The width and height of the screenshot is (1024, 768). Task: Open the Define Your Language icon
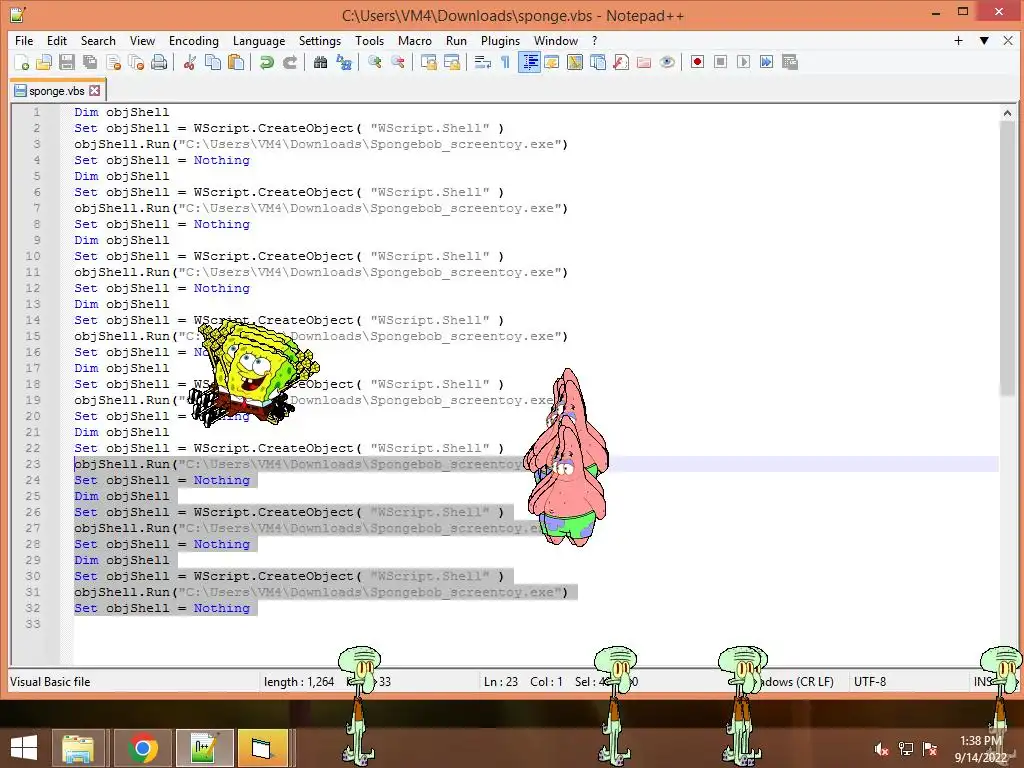tap(552, 62)
